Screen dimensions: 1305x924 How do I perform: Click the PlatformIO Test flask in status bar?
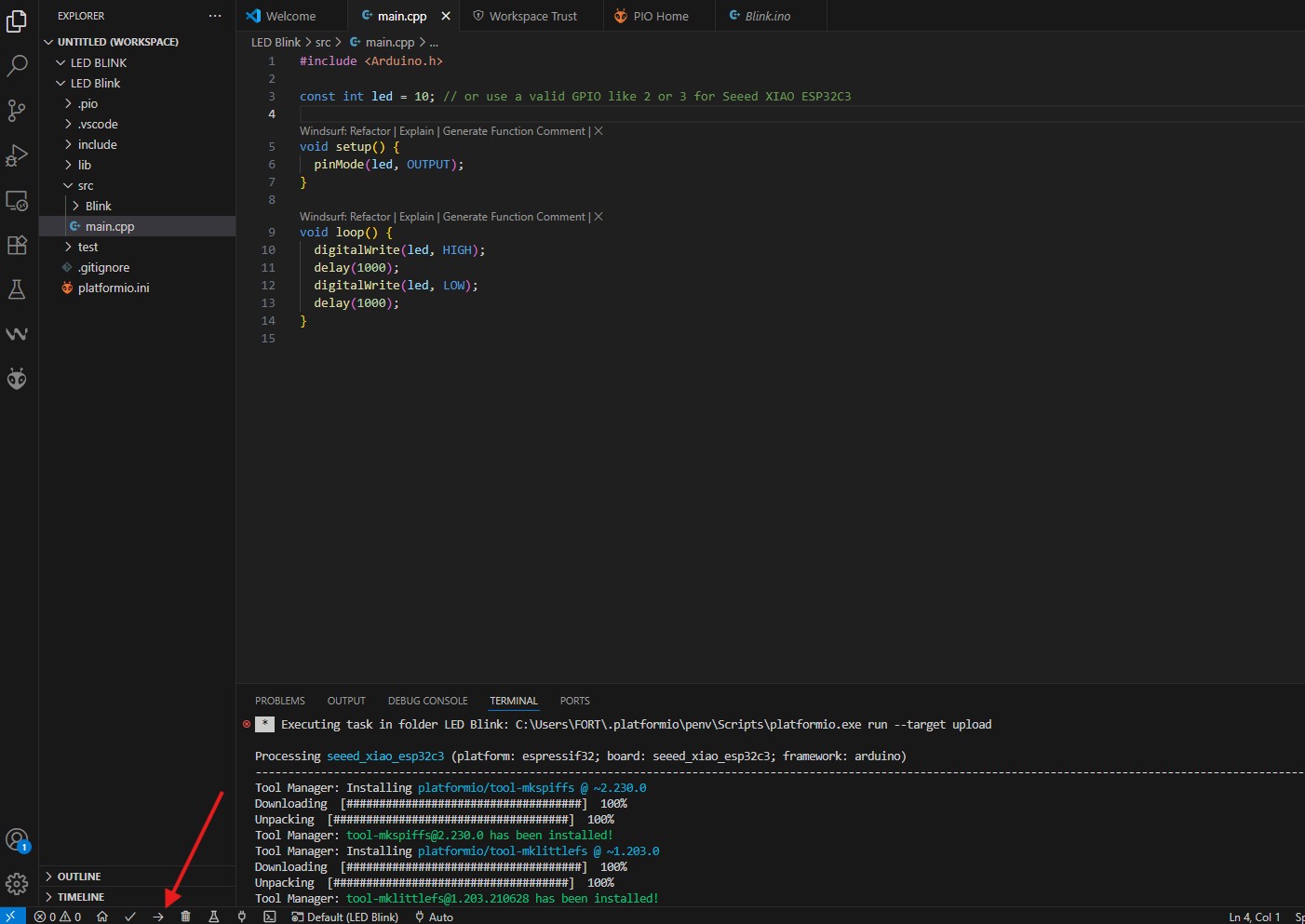pyautogui.click(x=213, y=917)
